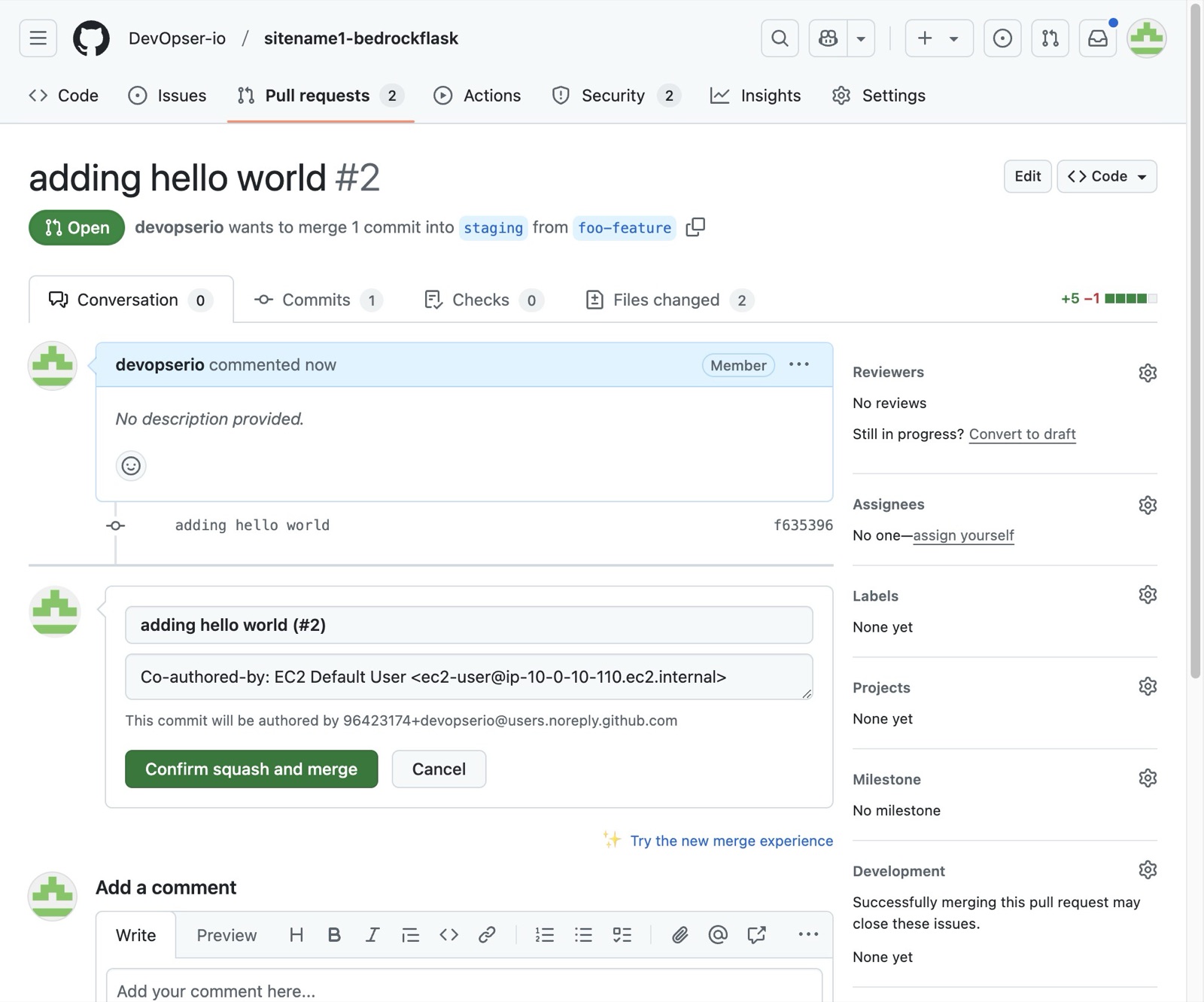Open the Labels settings gear
This screenshot has width=1204, height=1002.
[x=1147, y=595]
